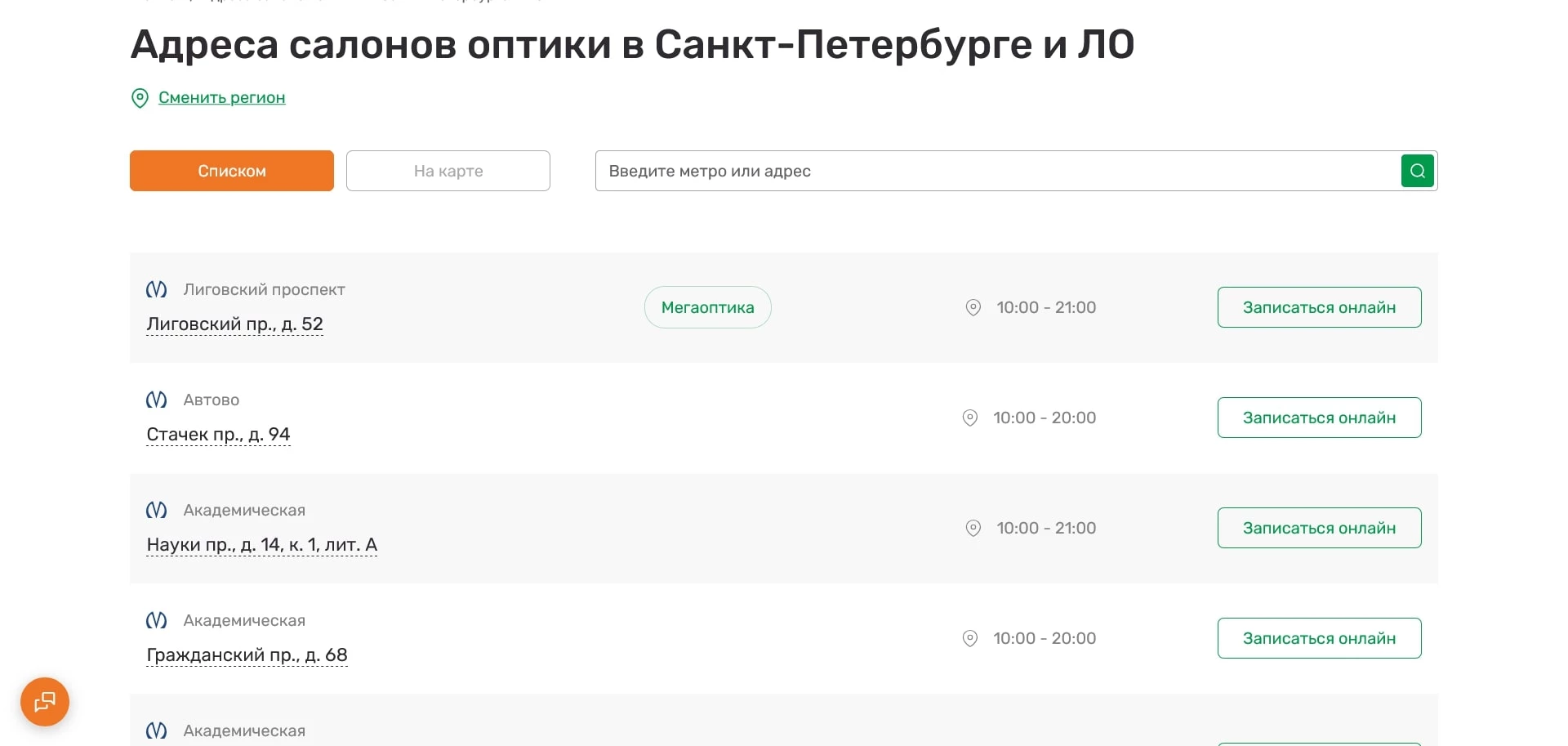This screenshot has width=1568, height=746.
Task: Click the pin icon beside Лиговский salon hours
Action: click(x=973, y=307)
